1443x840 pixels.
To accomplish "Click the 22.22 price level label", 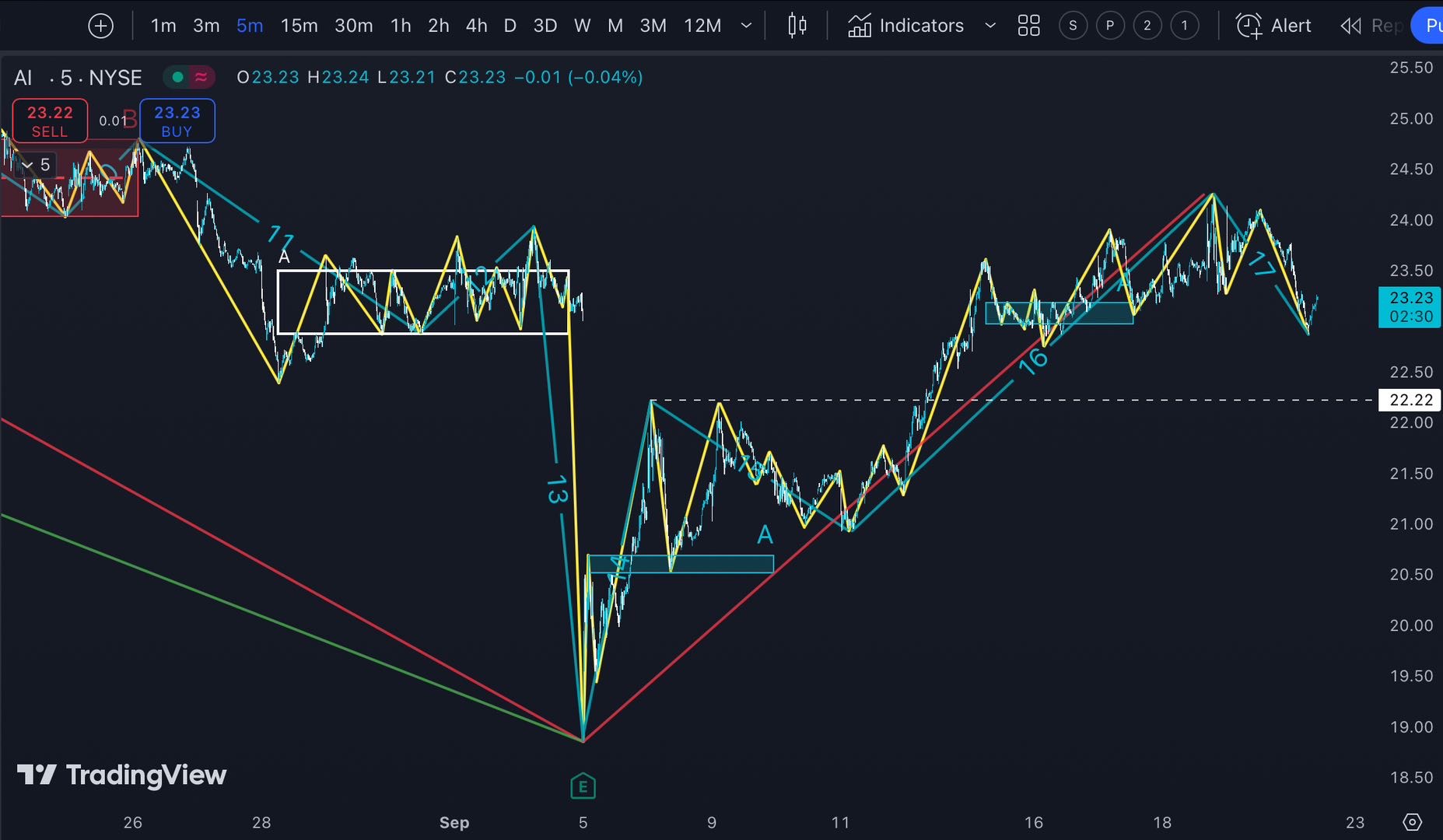I will (1410, 400).
